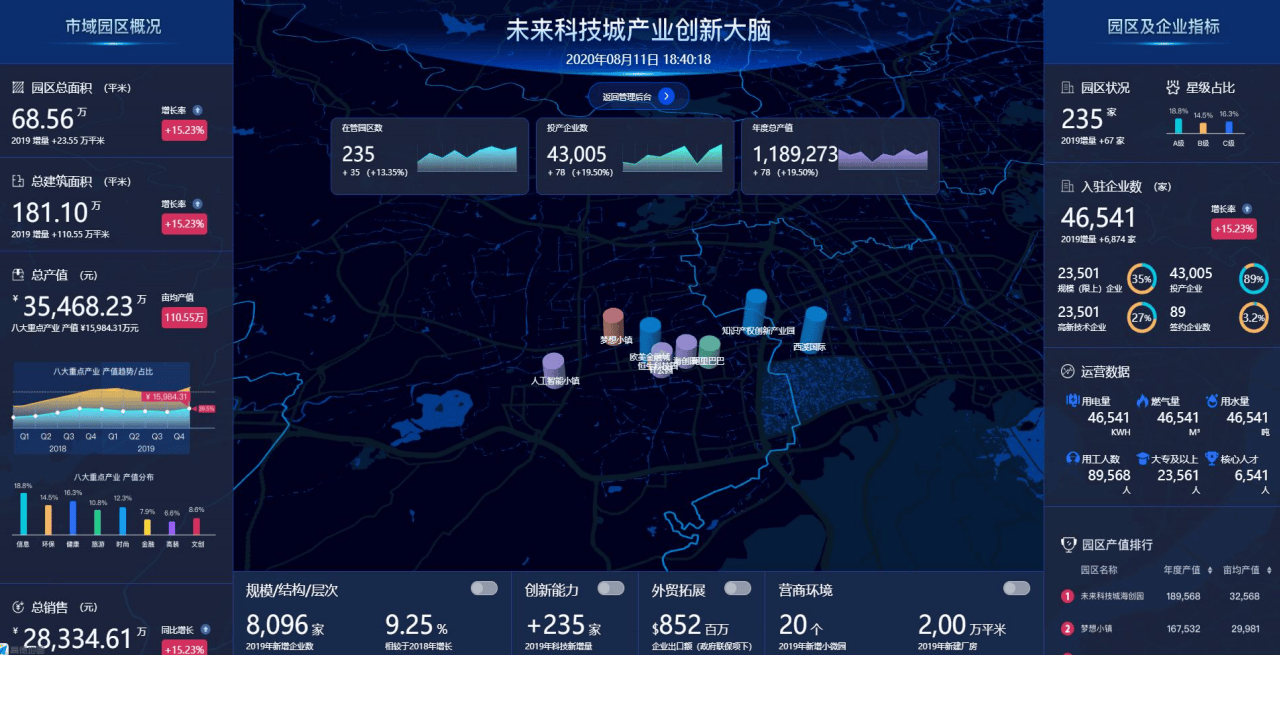Click the $852 百万 export value
The height and width of the screenshot is (720, 1280).
691,625
